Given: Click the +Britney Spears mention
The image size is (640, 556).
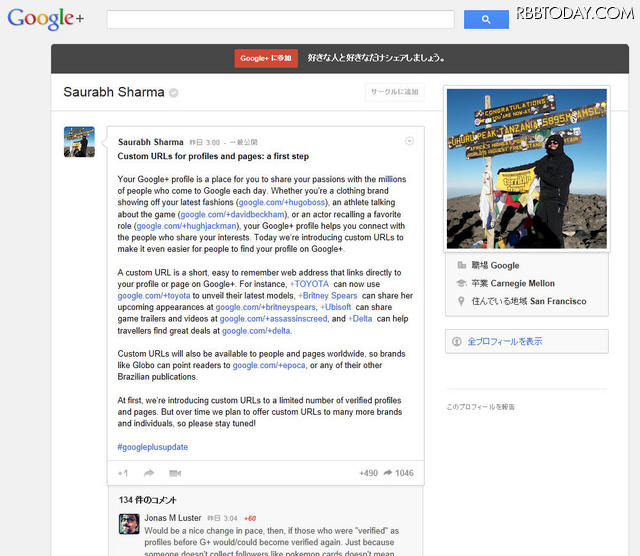Looking at the screenshot, I should click(328, 295).
